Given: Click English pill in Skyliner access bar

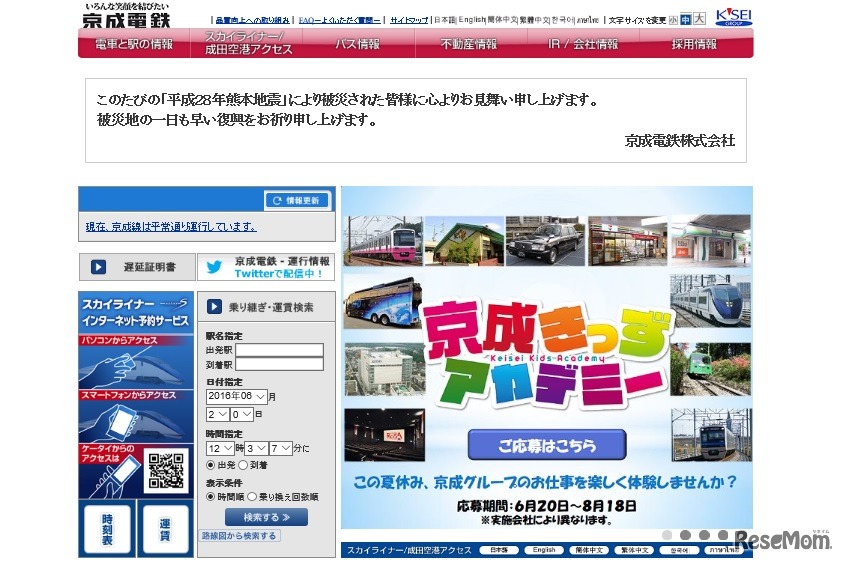Looking at the screenshot, I should tap(544, 550).
